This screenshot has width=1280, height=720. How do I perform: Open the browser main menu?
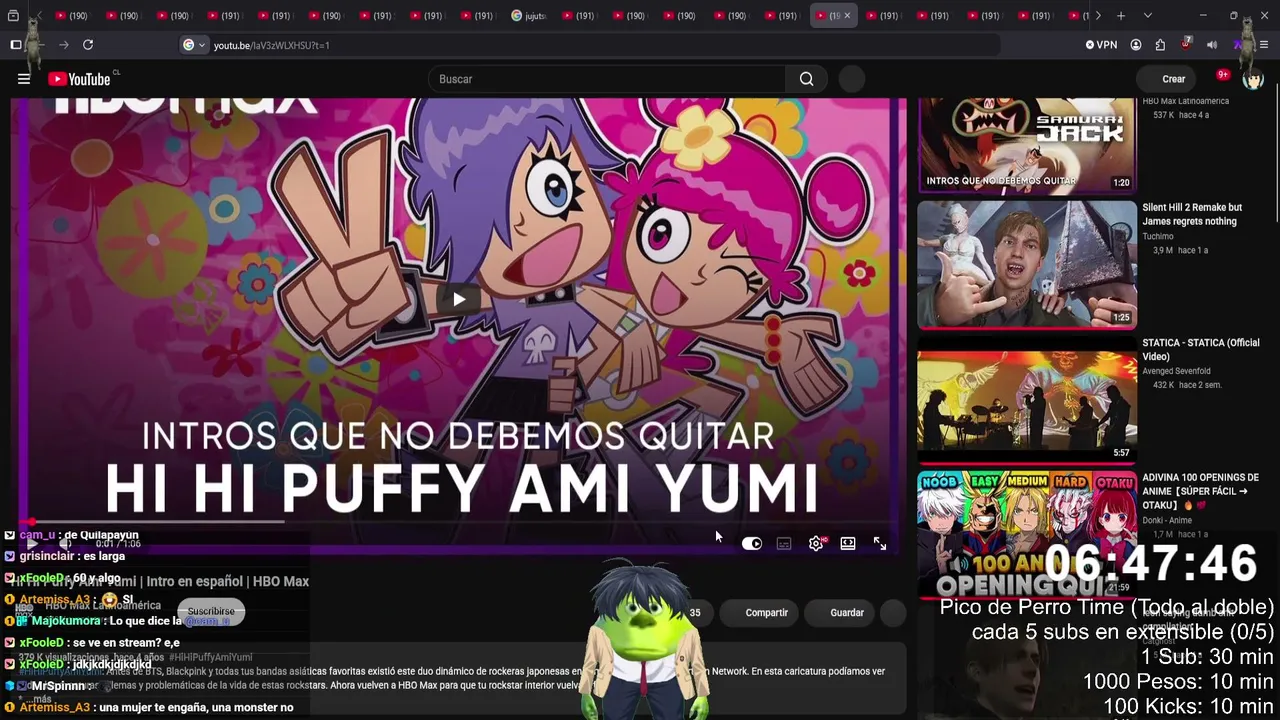[1264, 45]
